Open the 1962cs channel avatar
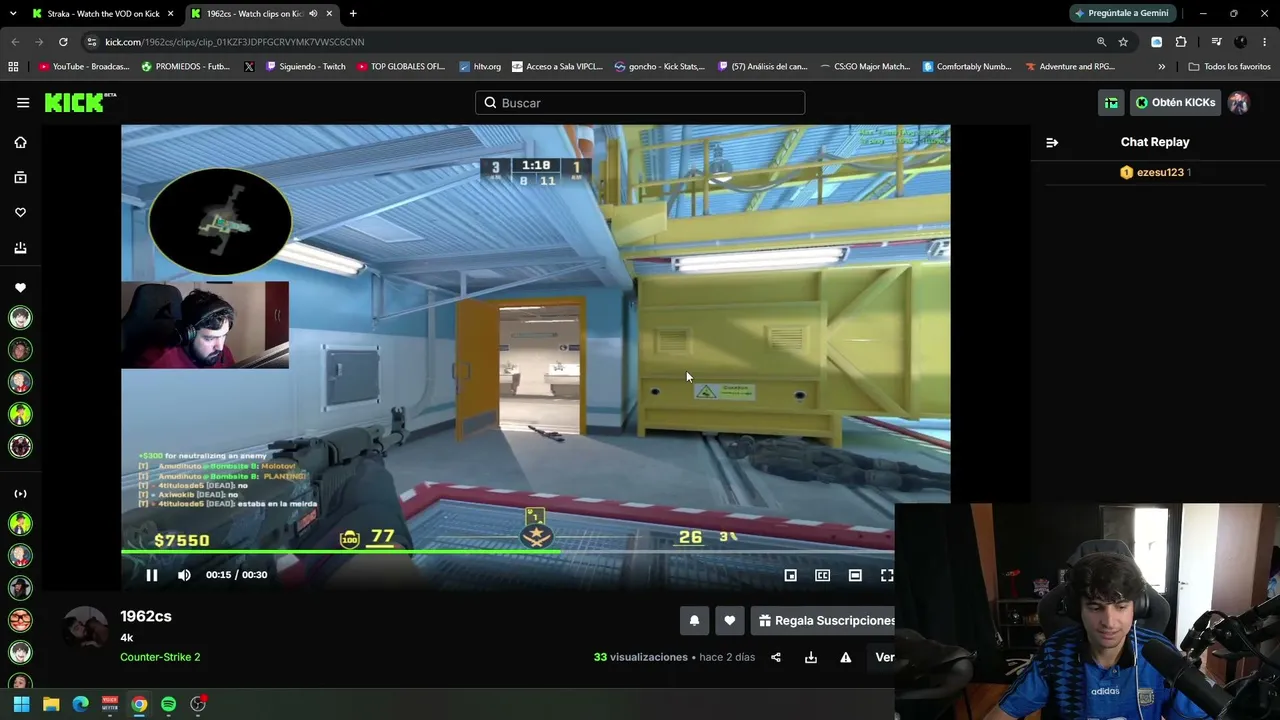 pos(86,628)
